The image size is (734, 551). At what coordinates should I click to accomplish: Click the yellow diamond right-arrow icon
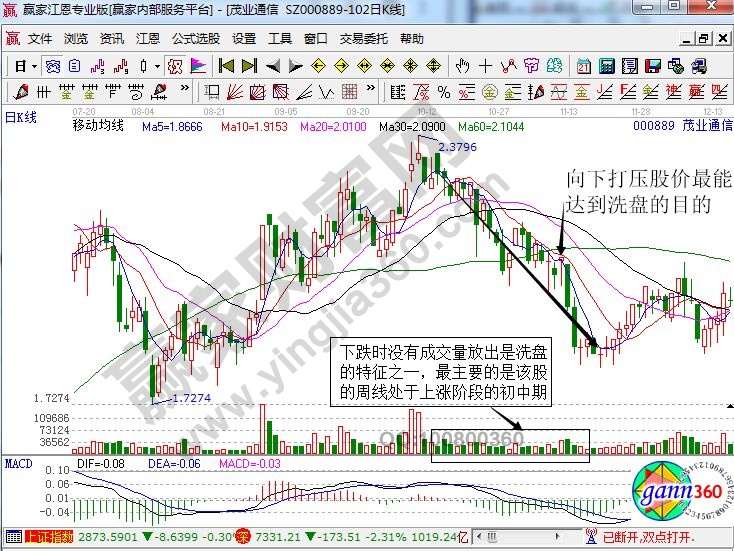(342, 66)
